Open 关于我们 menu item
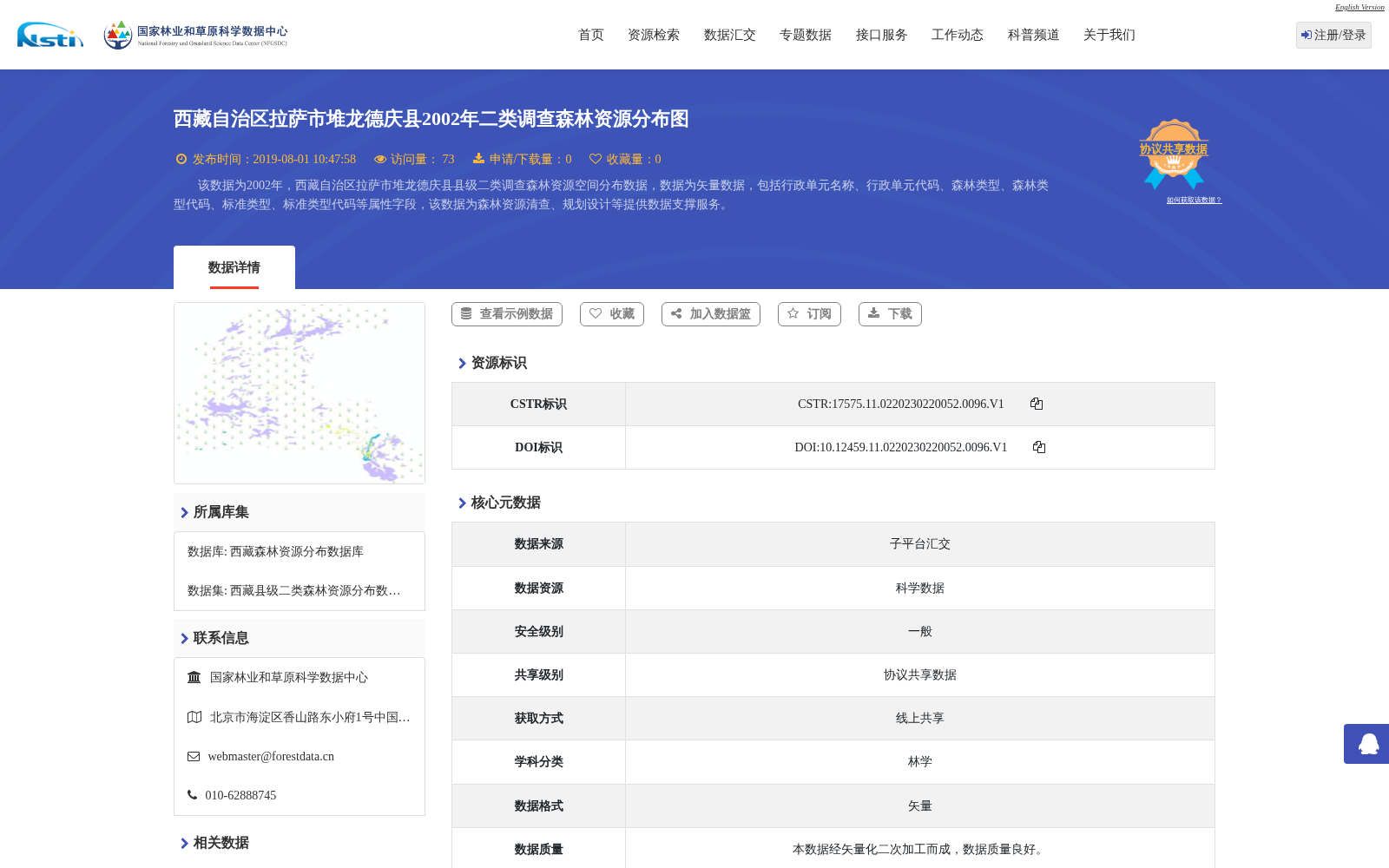The image size is (1389, 868). pos(1109,35)
